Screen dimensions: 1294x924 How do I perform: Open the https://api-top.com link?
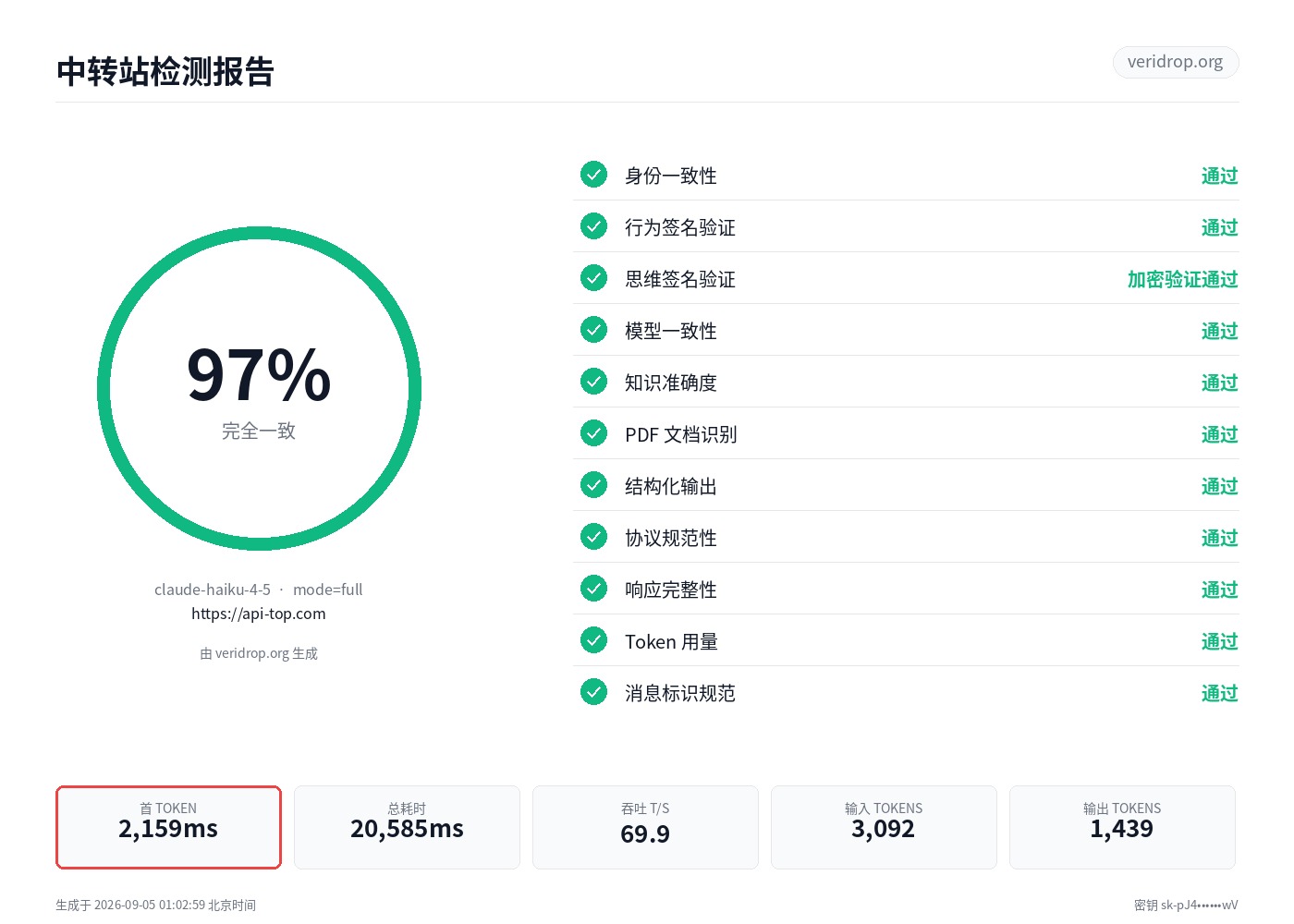tap(259, 614)
